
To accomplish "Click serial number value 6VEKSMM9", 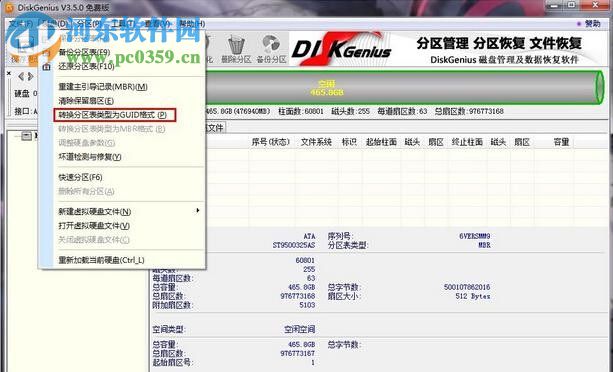I will click(475, 236).
